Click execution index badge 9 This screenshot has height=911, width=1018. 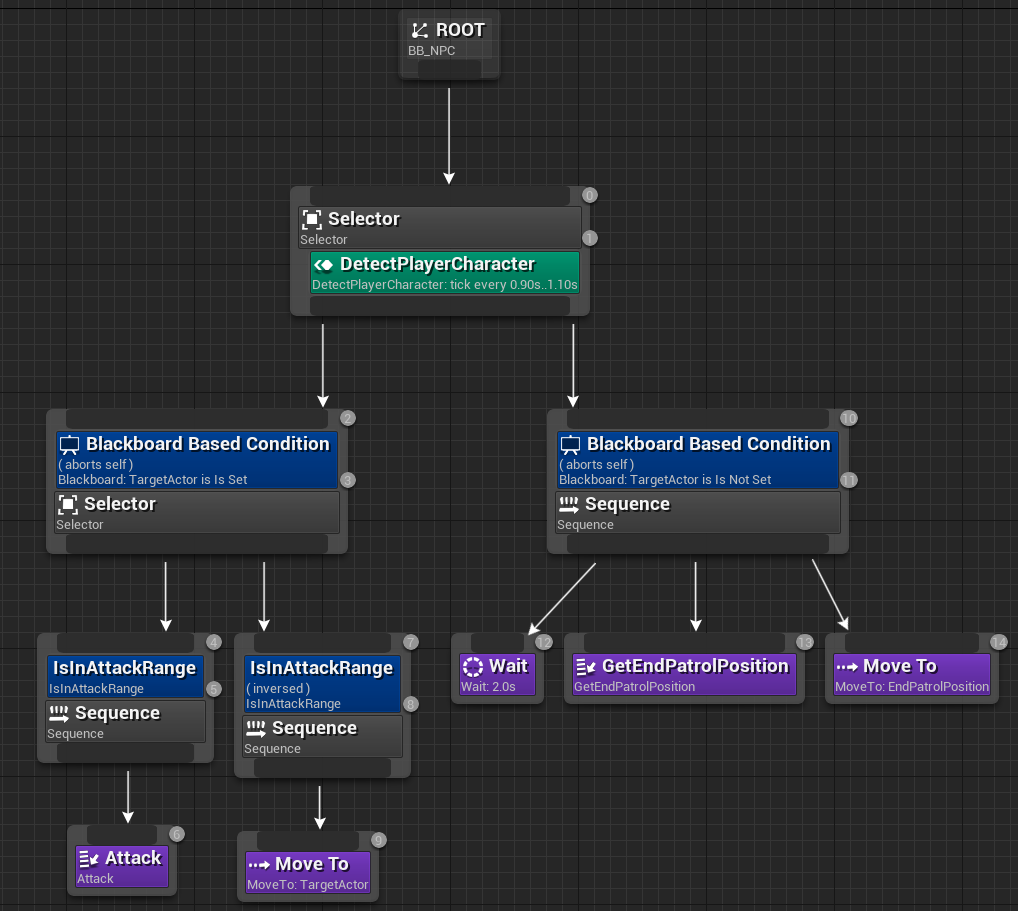[379, 840]
